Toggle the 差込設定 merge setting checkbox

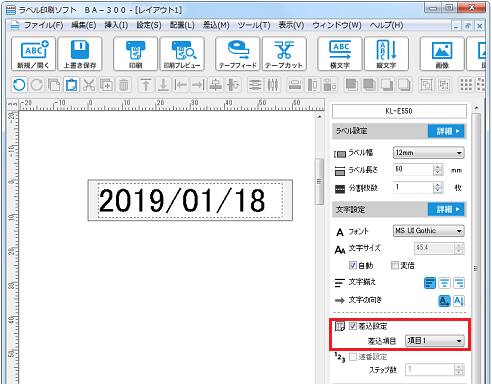(x=353, y=326)
